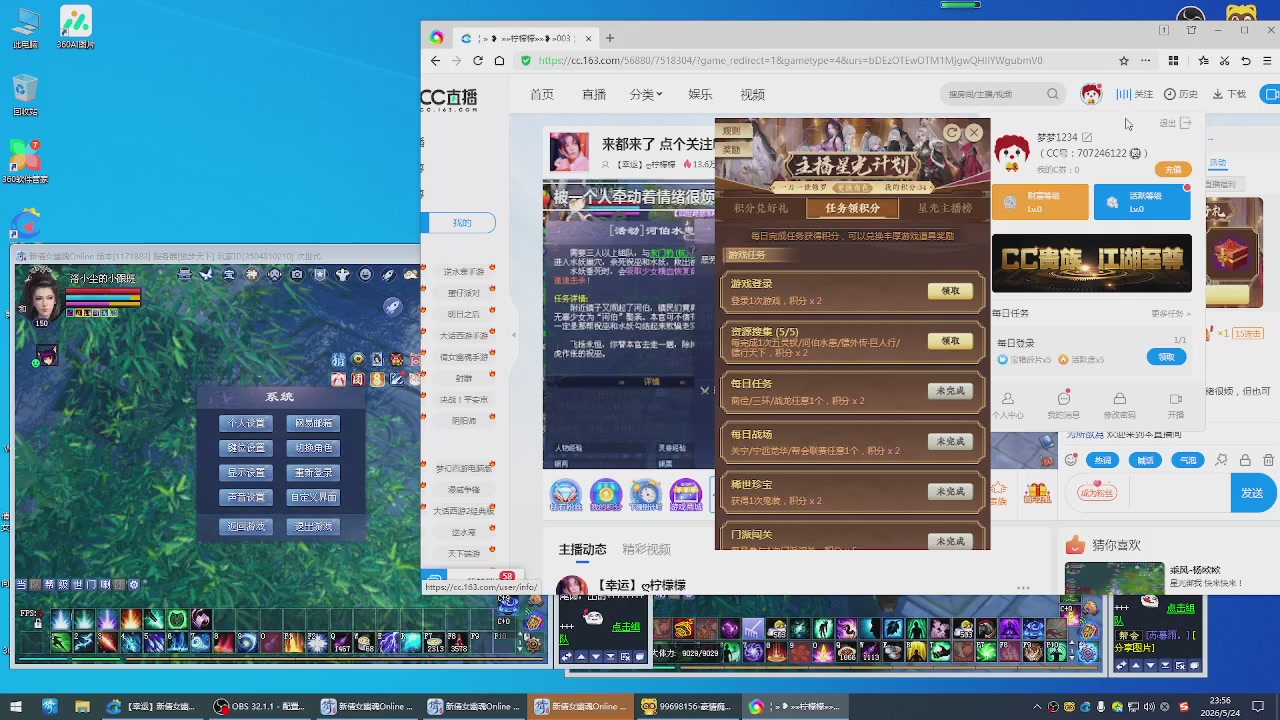Viewport: 1280px width, 720px height.
Task: Claim the 资源搜集 task reward
Action: click(x=950, y=341)
